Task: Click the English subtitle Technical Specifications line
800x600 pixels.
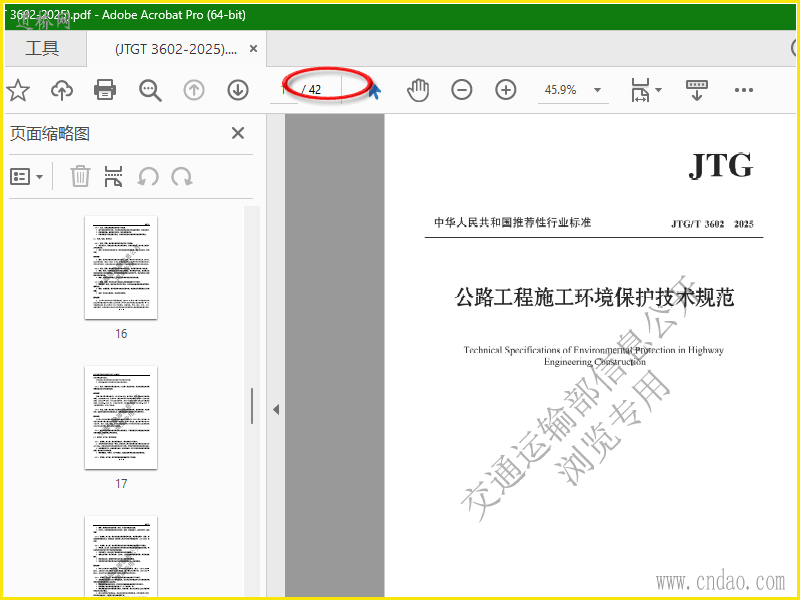Action: pyautogui.click(x=593, y=350)
